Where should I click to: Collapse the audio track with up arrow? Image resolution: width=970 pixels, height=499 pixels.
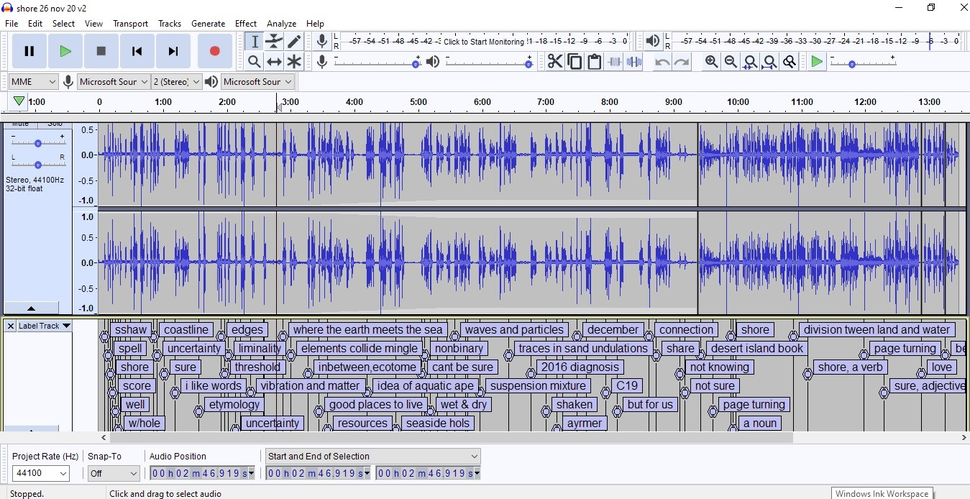point(31,308)
